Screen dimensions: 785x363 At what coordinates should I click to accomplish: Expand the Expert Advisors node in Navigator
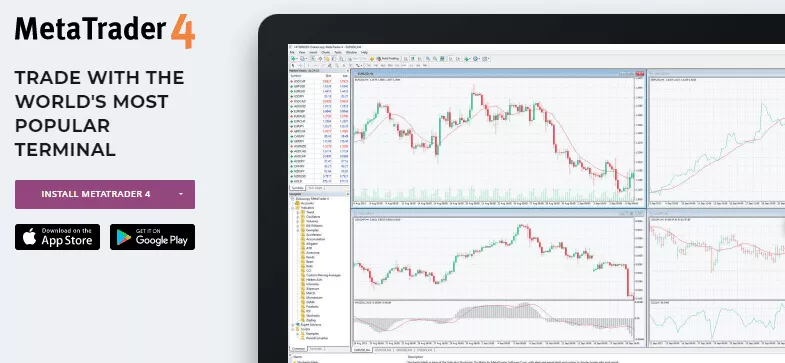coord(292,325)
